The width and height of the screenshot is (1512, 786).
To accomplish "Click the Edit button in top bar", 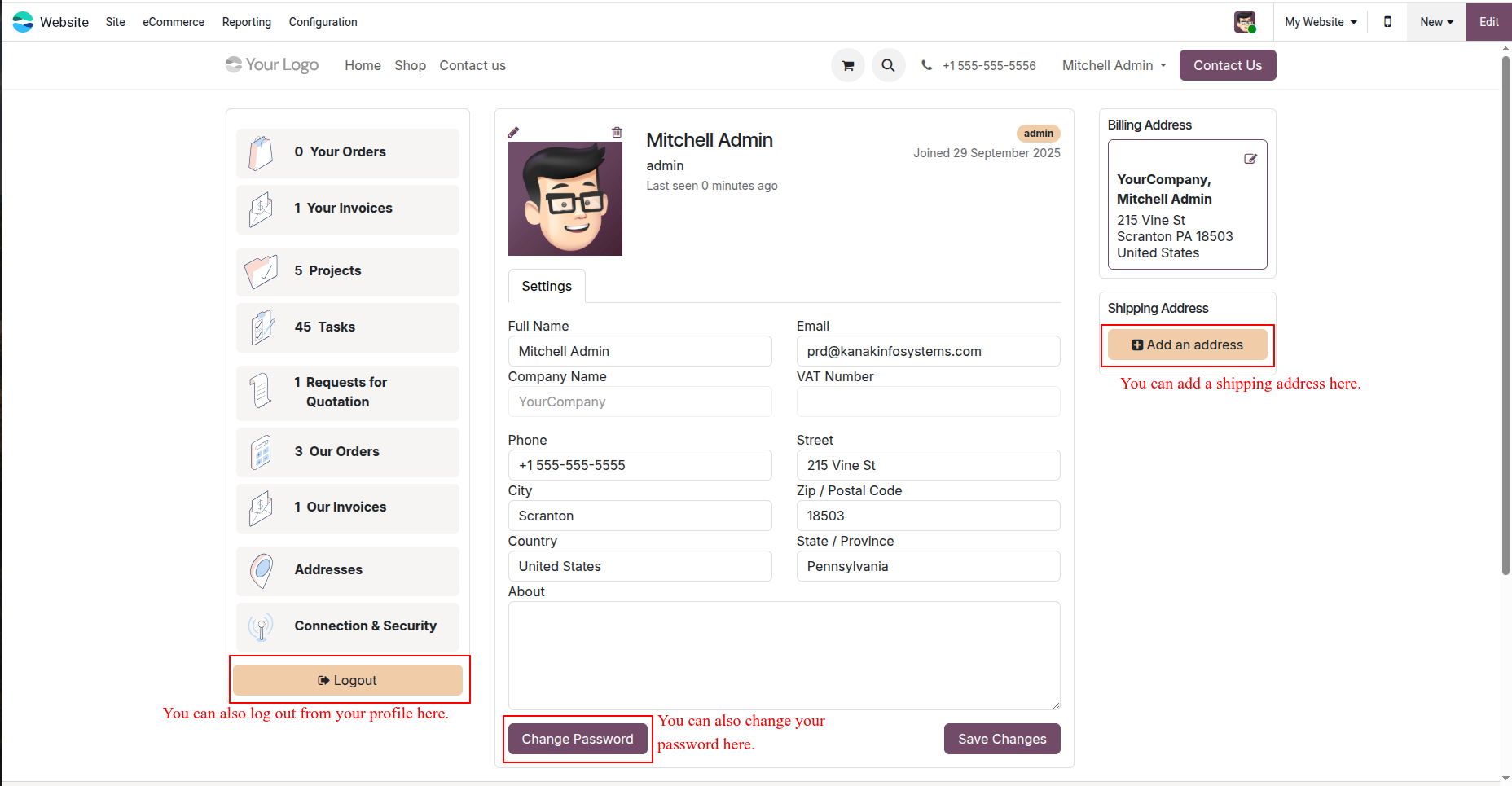I will coord(1489,22).
